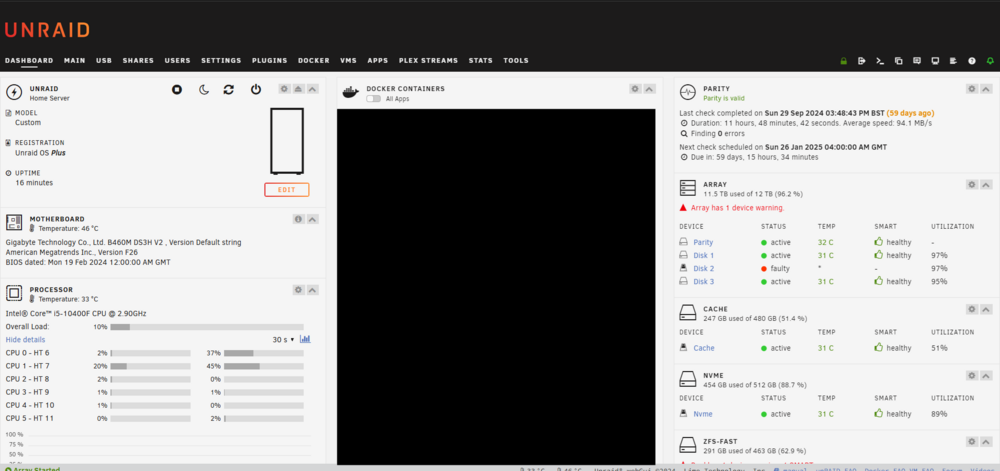The image size is (1000, 471).
Task: Open notifications using the green bell icon
Action: pyautogui.click(x=990, y=61)
